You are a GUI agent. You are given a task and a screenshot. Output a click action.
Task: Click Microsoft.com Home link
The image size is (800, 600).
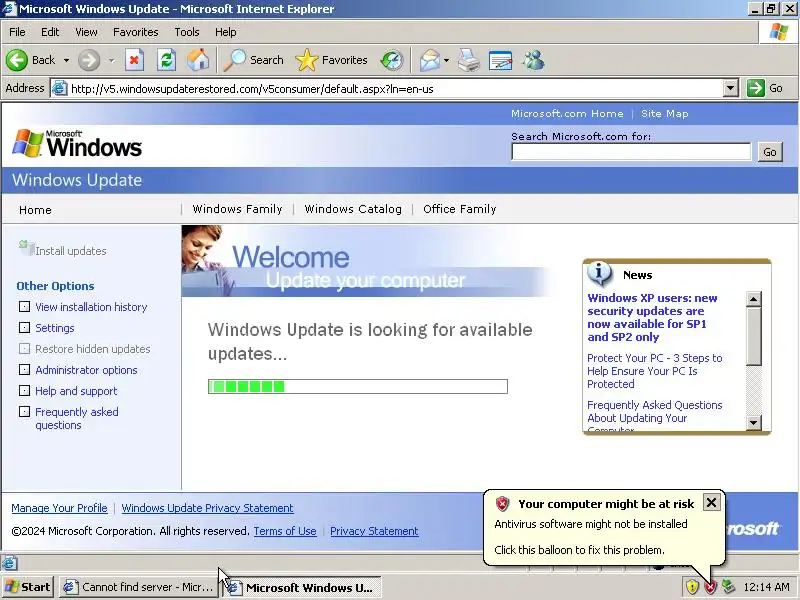[567, 114]
